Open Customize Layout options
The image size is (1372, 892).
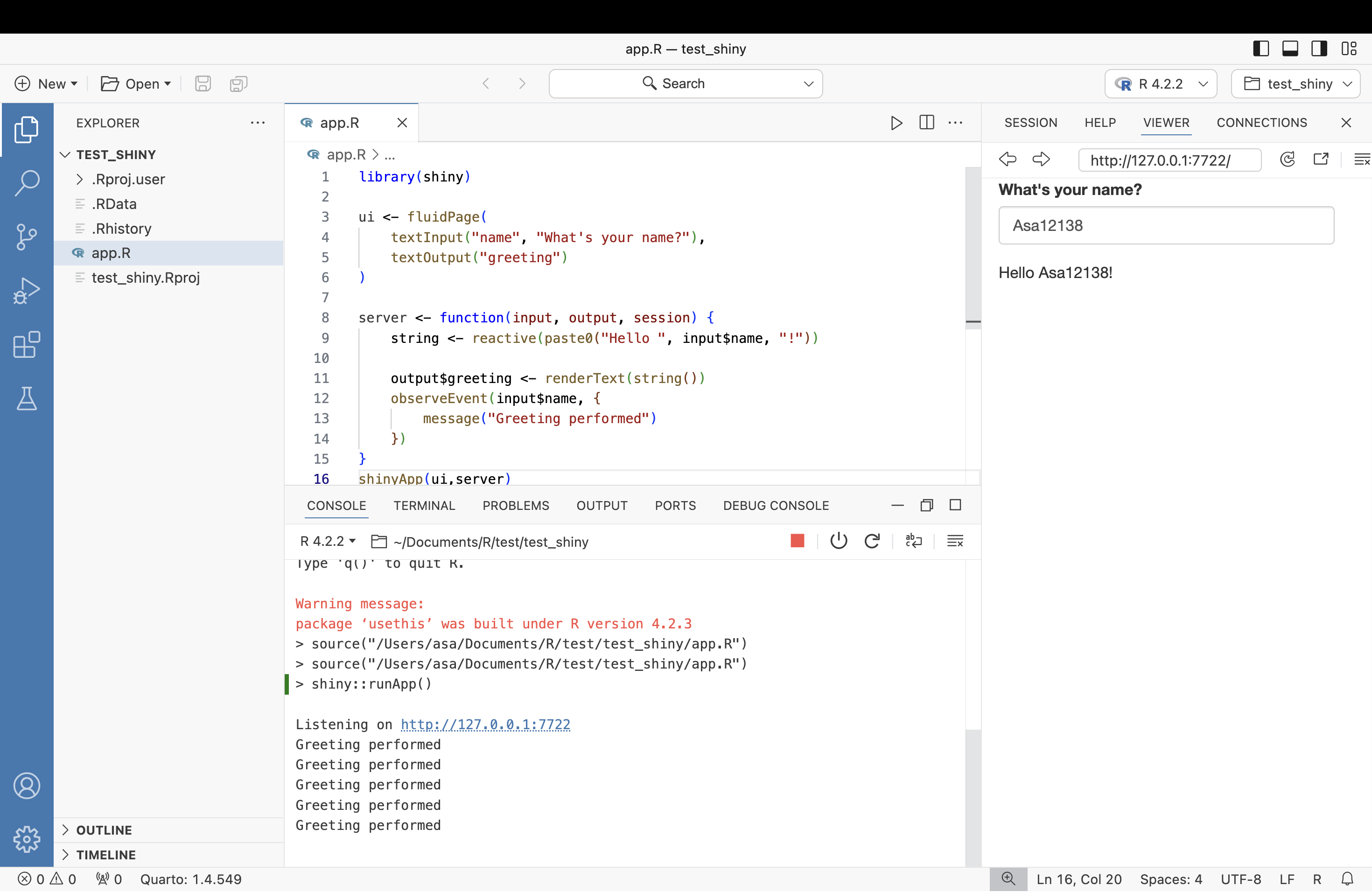point(1349,49)
